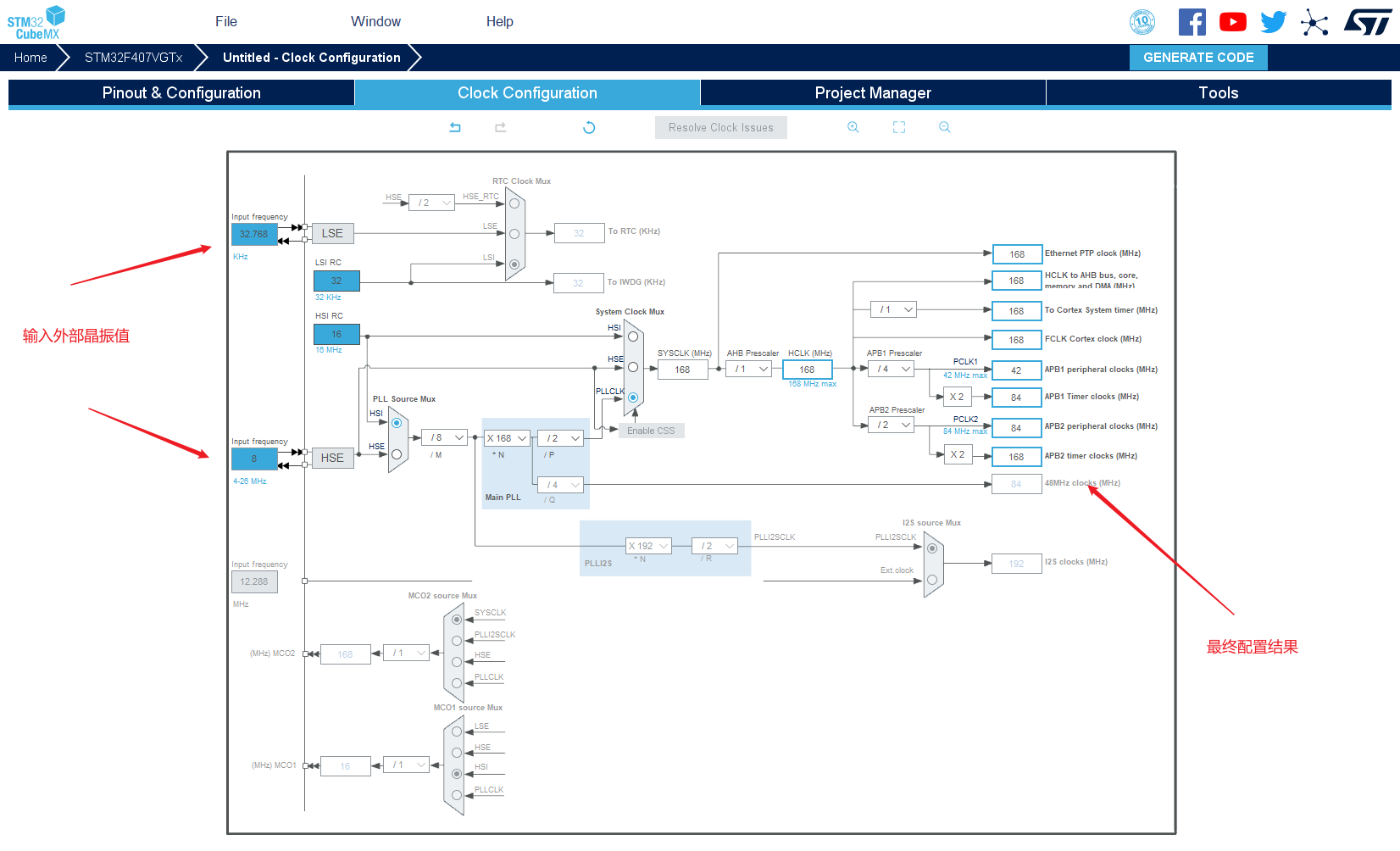Image resolution: width=1400 pixels, height=851 pixels.
Task: Click the STM32F407VGTx breadcrumb
Action: click(x=134, y=58)
